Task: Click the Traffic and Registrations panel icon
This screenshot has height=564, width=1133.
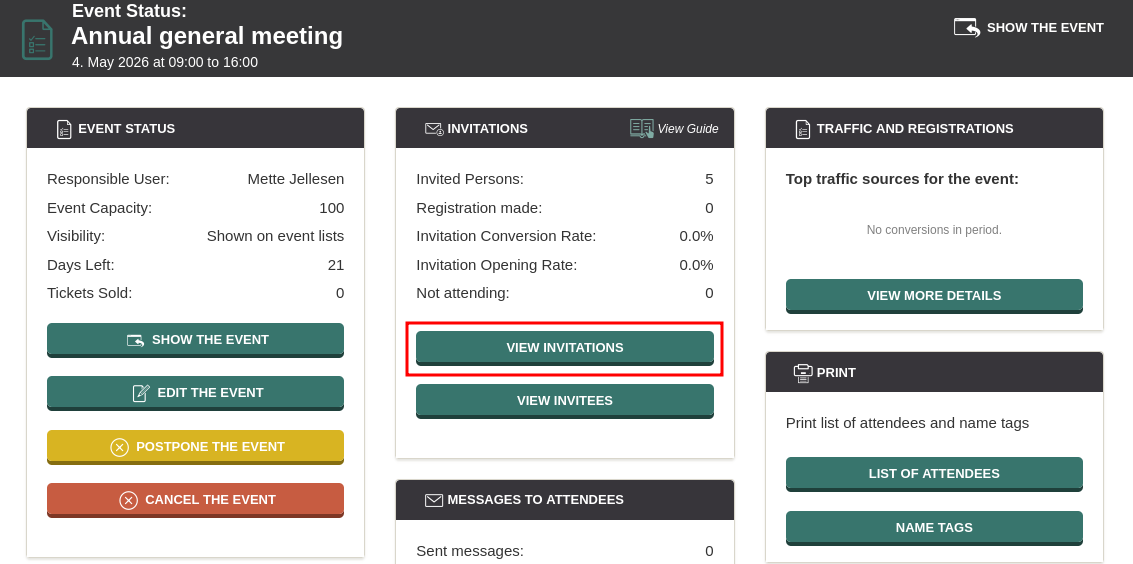Action: point(802,129)
